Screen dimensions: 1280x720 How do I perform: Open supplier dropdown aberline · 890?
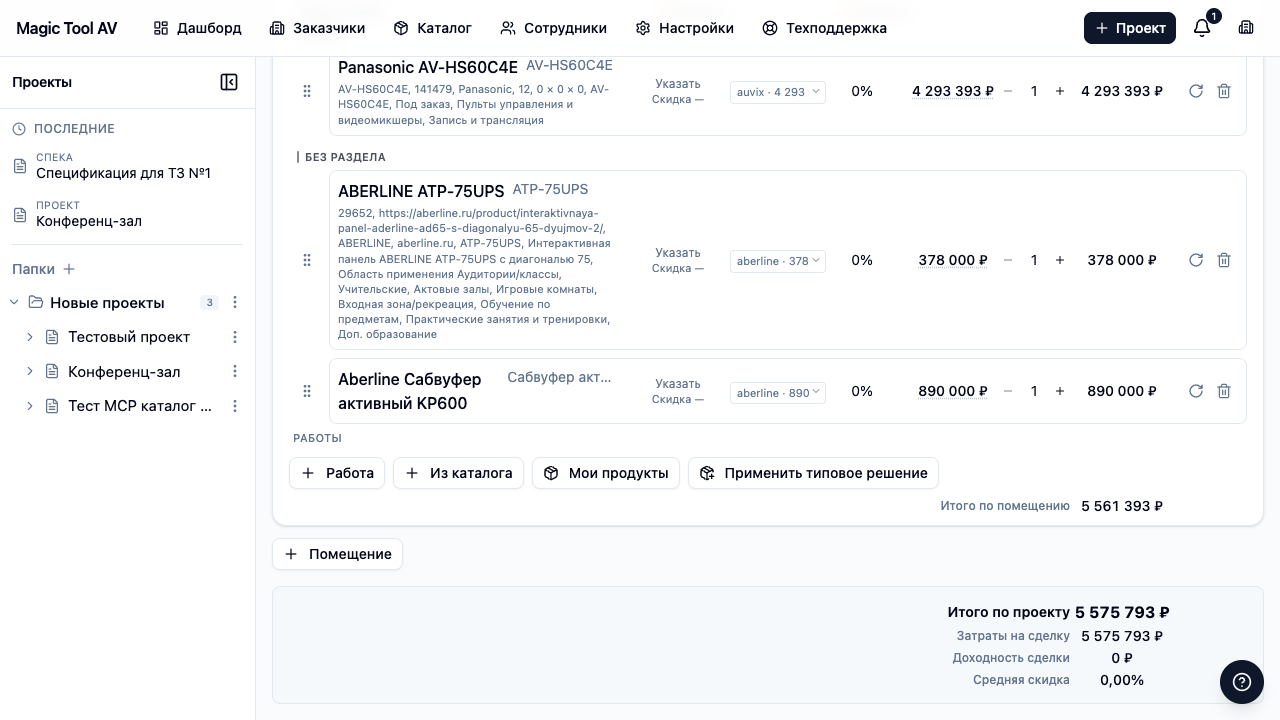click(x=778, y=393)
